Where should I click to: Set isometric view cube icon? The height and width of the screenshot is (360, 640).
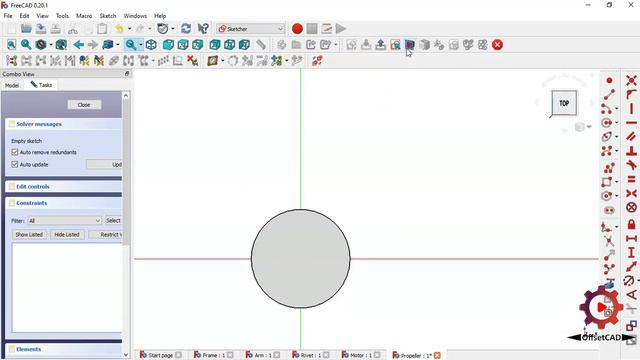[x=151, y=44]
